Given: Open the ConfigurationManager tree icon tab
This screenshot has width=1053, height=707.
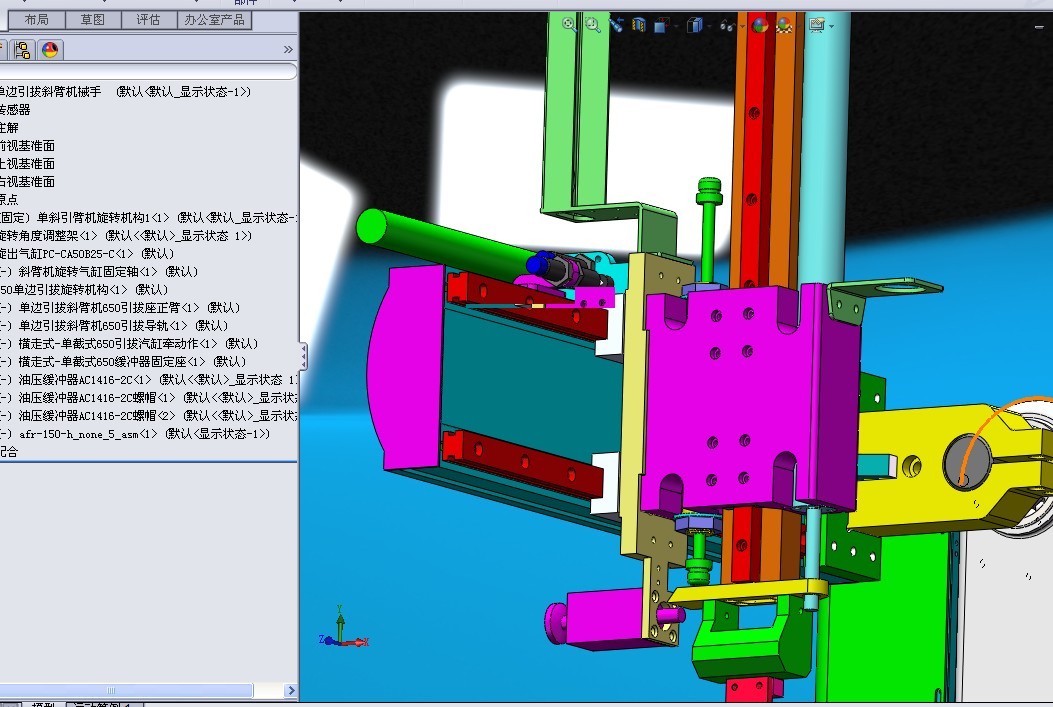Looking at the screenshot, I should click(22, 50).
